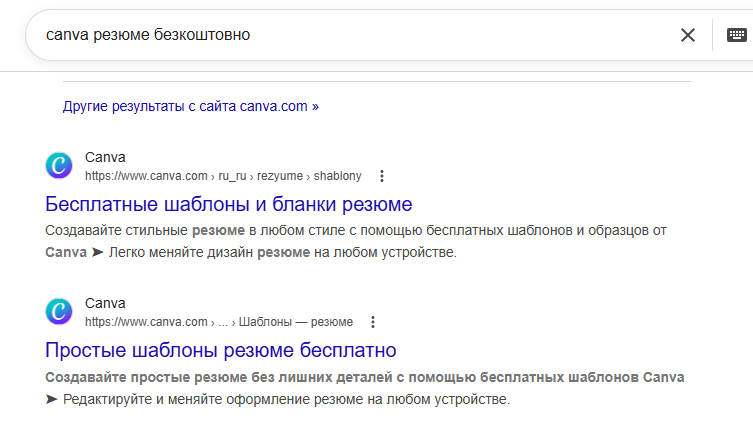Click URL text ending with 'rezyume › shablony'
Image resolution: width=753 pixels, height=433 pixels.
(x=223, y=176)
